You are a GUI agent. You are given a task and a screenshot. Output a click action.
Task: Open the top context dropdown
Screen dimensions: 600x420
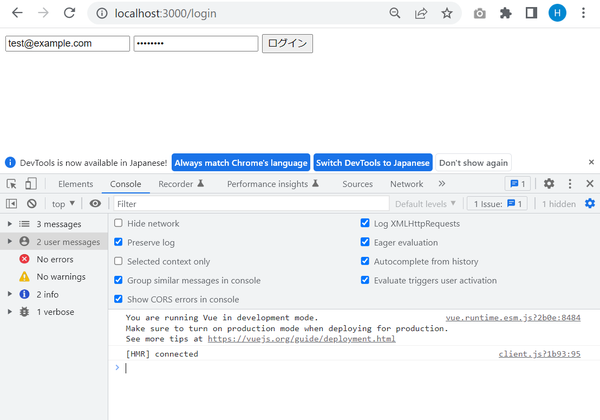(63, 204)
